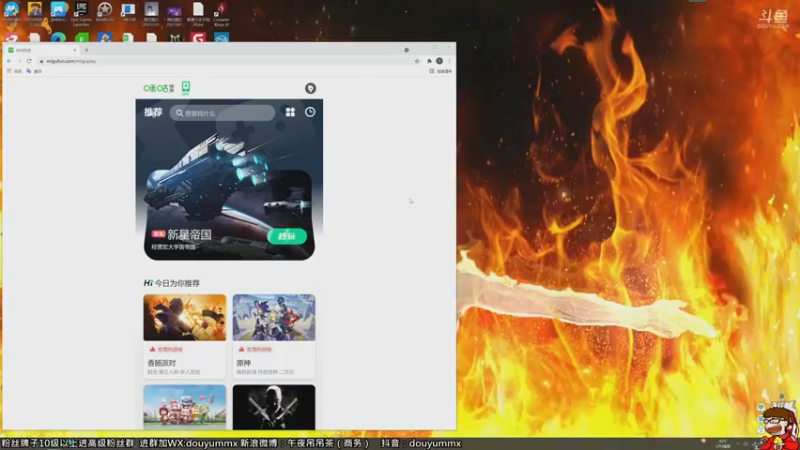This screenshot has width=800, height=450.
Task: Click the Migu green logo
Action: coord(158,88)
